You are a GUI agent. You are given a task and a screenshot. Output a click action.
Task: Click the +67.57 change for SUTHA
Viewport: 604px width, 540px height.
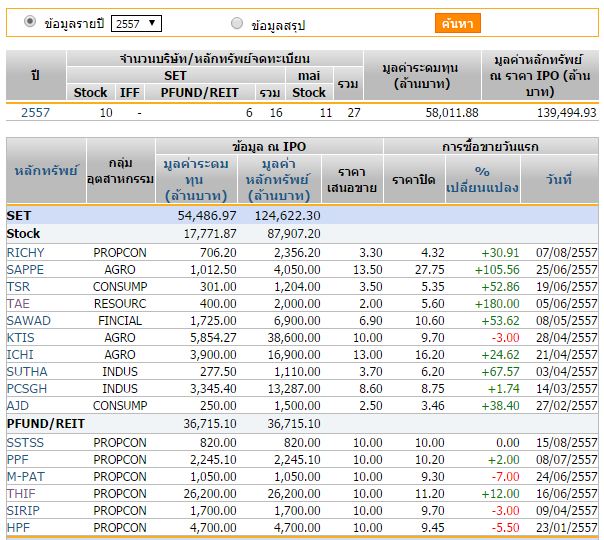(x=500, y=371)
